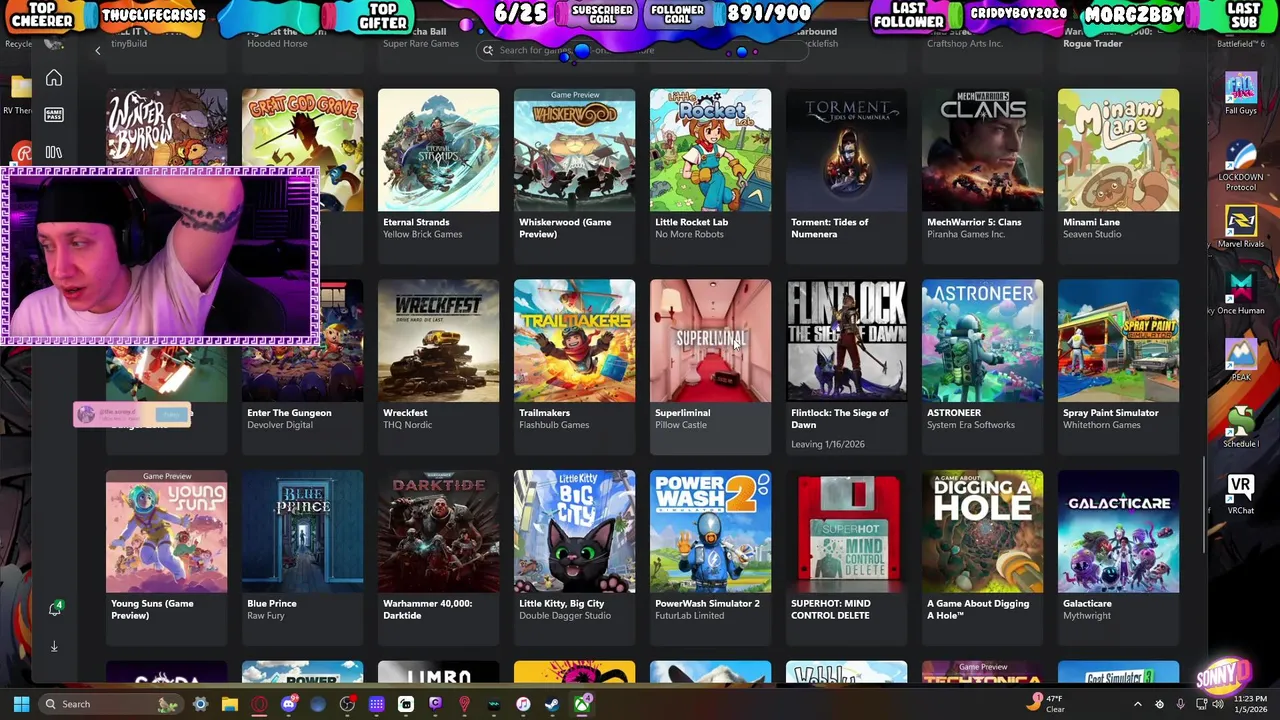Open the Winter Burrow game cover
The height and width of the screenshot is (720, 1280).
pos(166,128)
